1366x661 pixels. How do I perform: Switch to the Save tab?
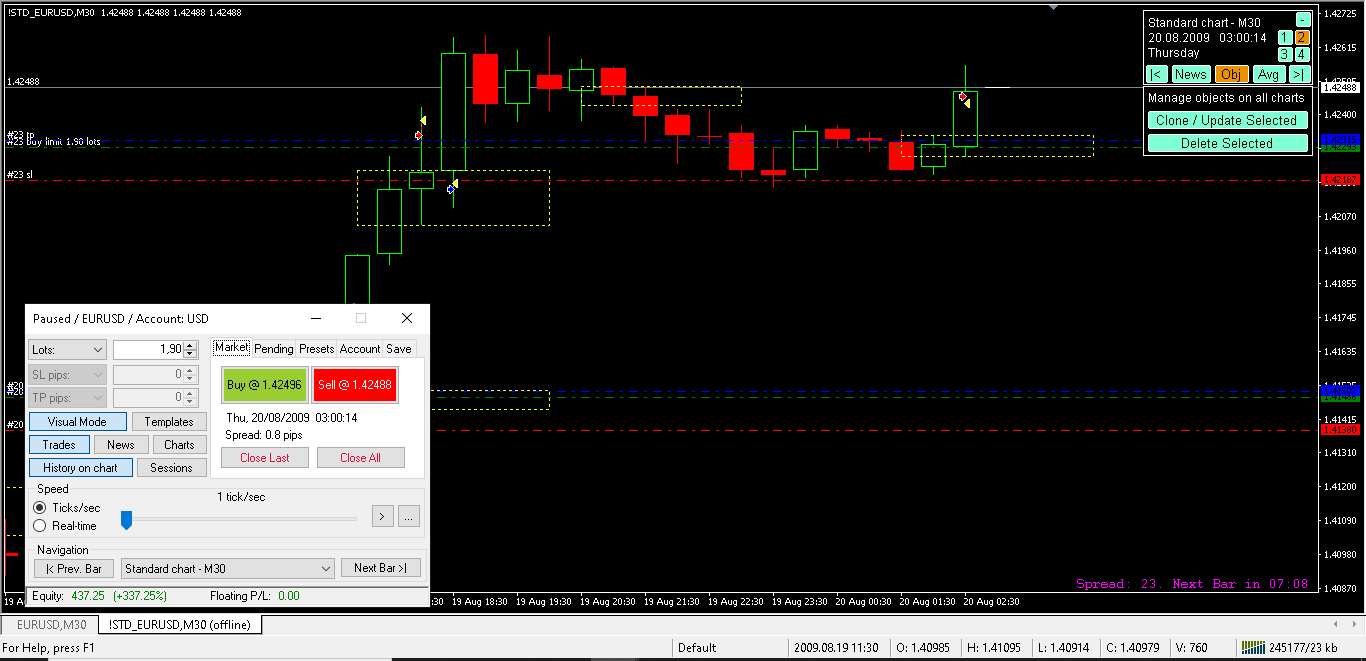pos(398,349)
